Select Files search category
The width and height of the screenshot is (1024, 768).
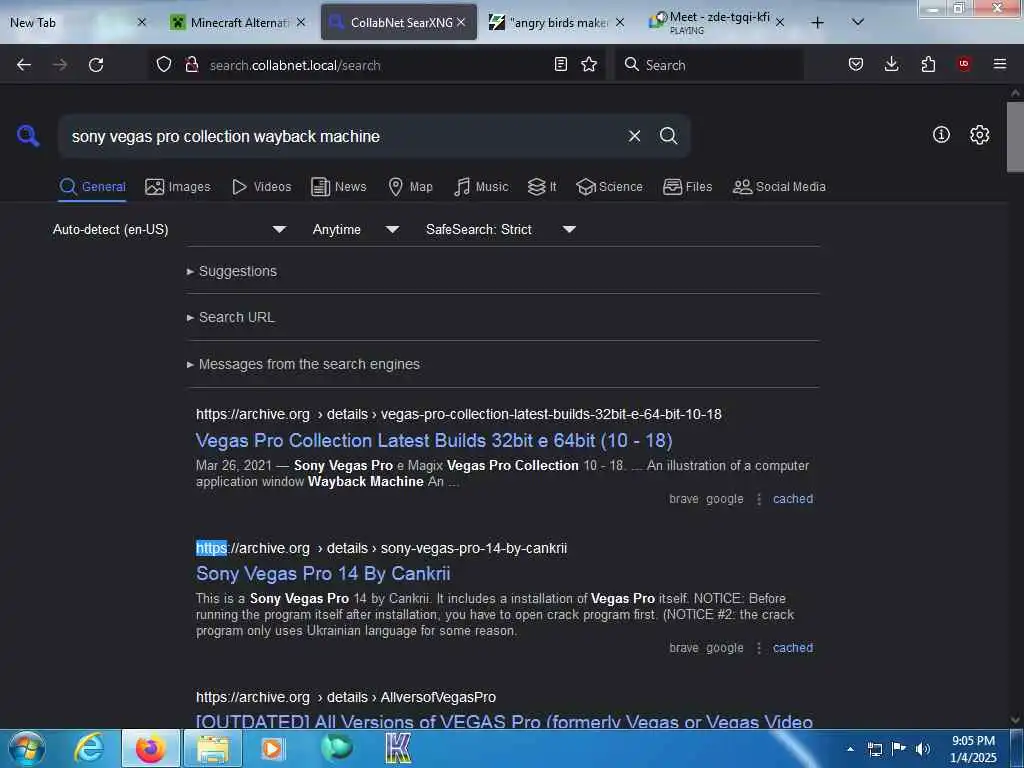(687, 187)
